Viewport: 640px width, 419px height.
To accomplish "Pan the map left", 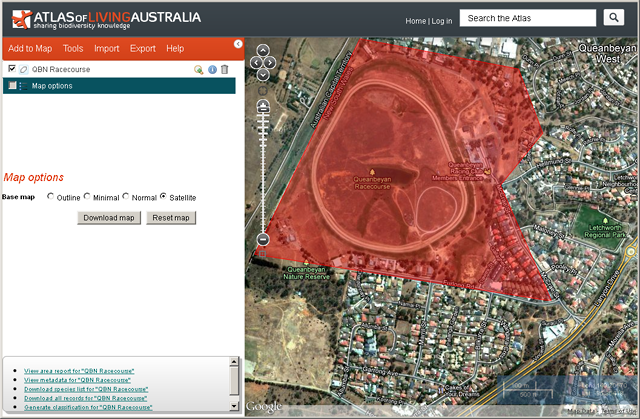I will coord(256,63).
